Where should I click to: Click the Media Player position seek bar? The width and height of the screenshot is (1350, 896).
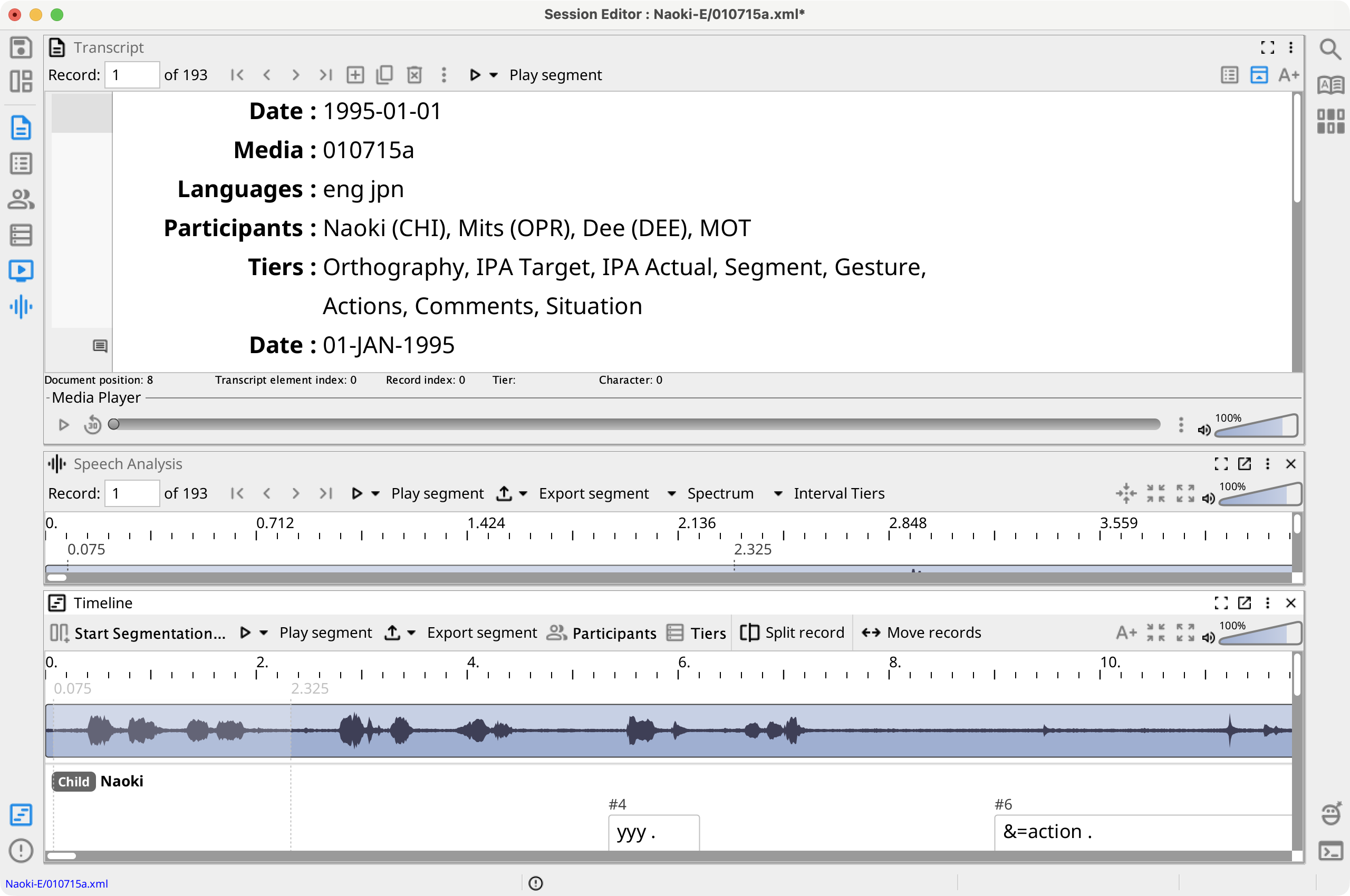635,425
